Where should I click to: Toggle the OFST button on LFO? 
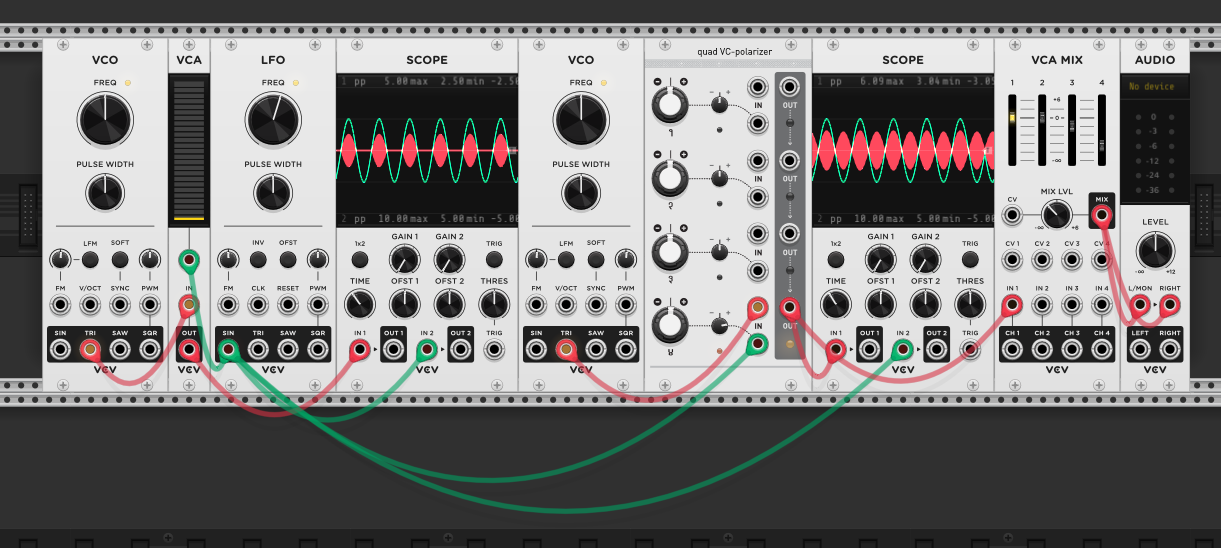288,260
